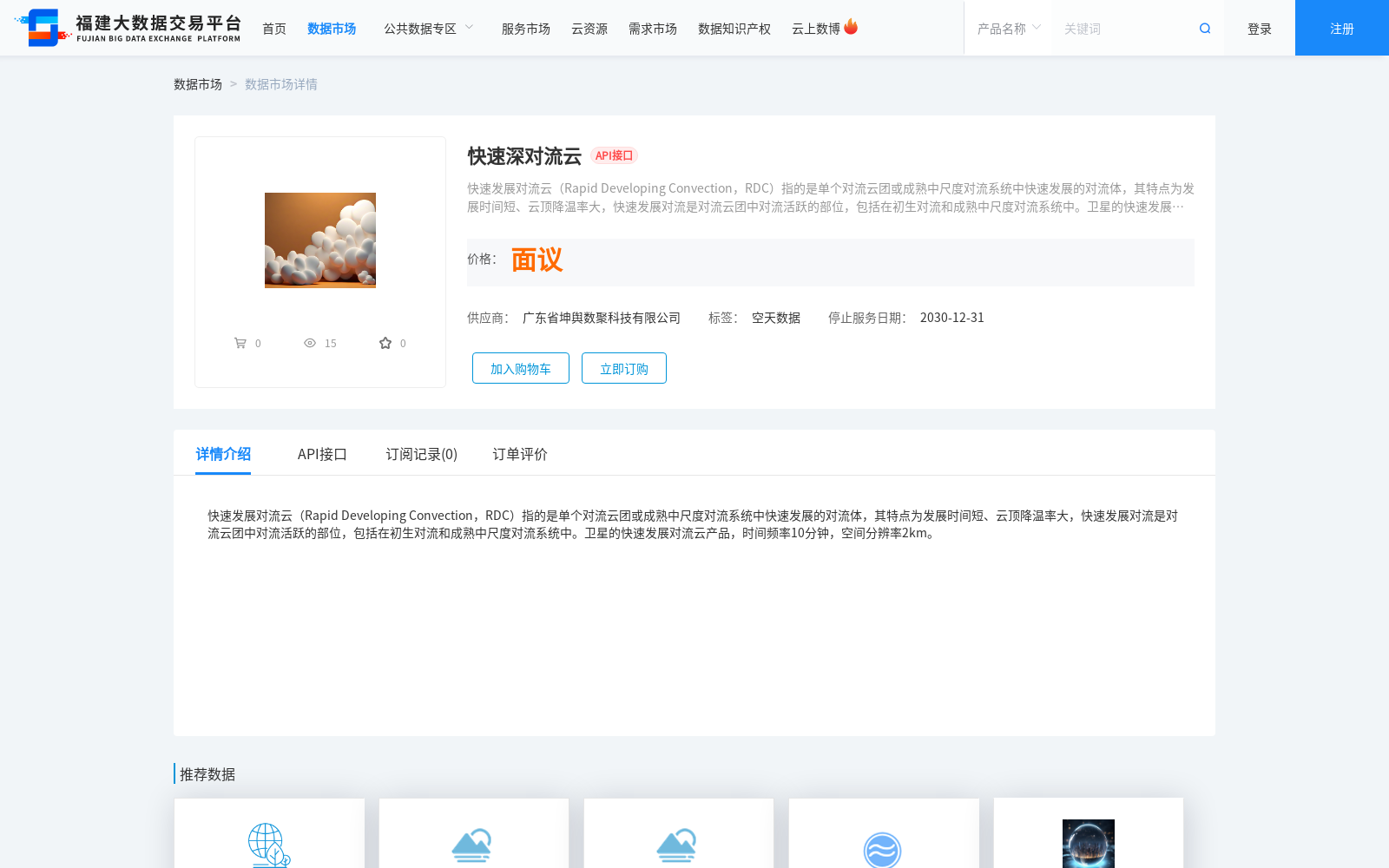The image size is (1389, 868).
Task: Click the 2030-12-31 stop service date
Action: click(x=952, y=318)
